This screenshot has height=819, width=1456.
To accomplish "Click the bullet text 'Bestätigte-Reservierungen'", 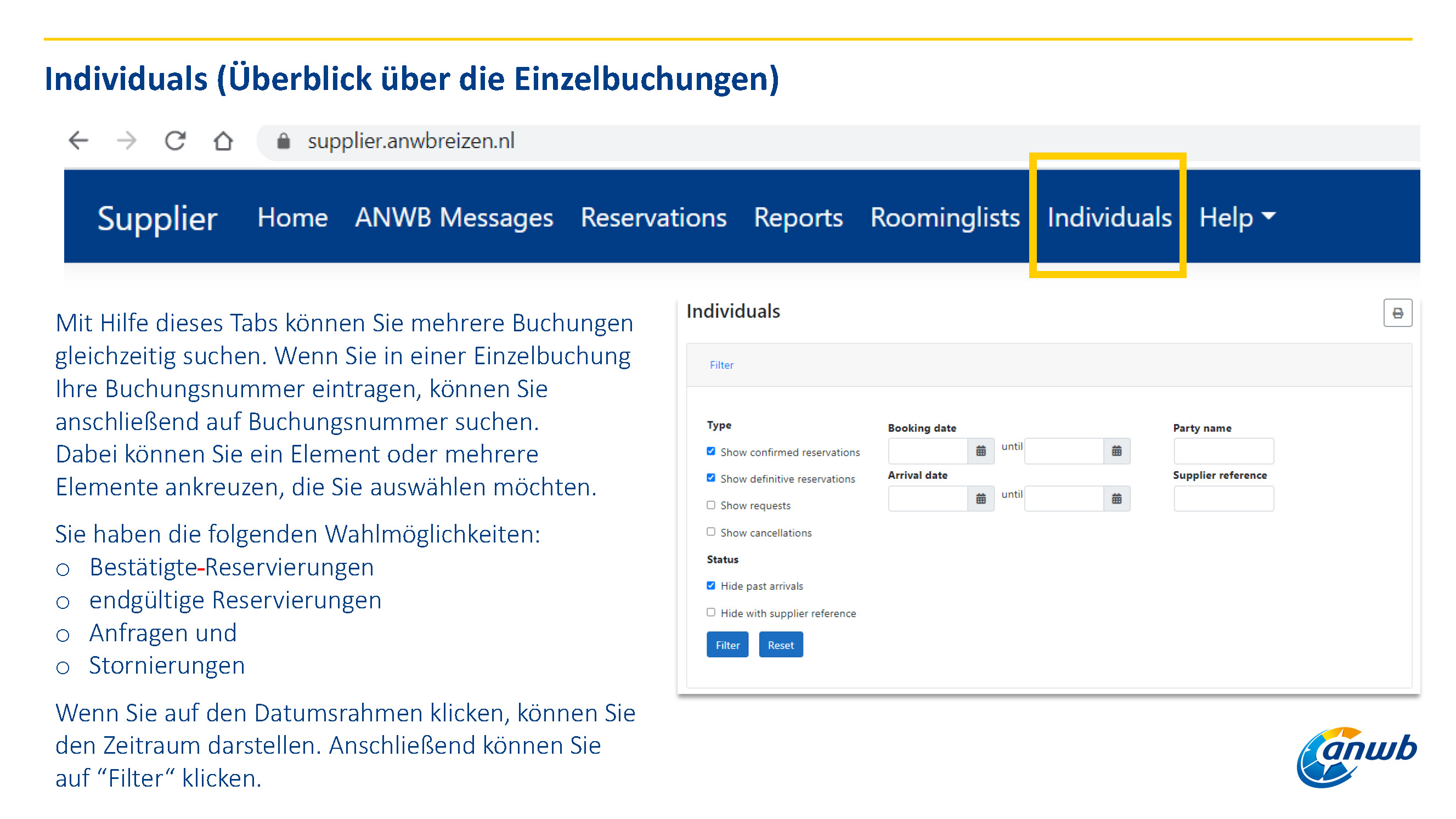I will pos(232,567).
